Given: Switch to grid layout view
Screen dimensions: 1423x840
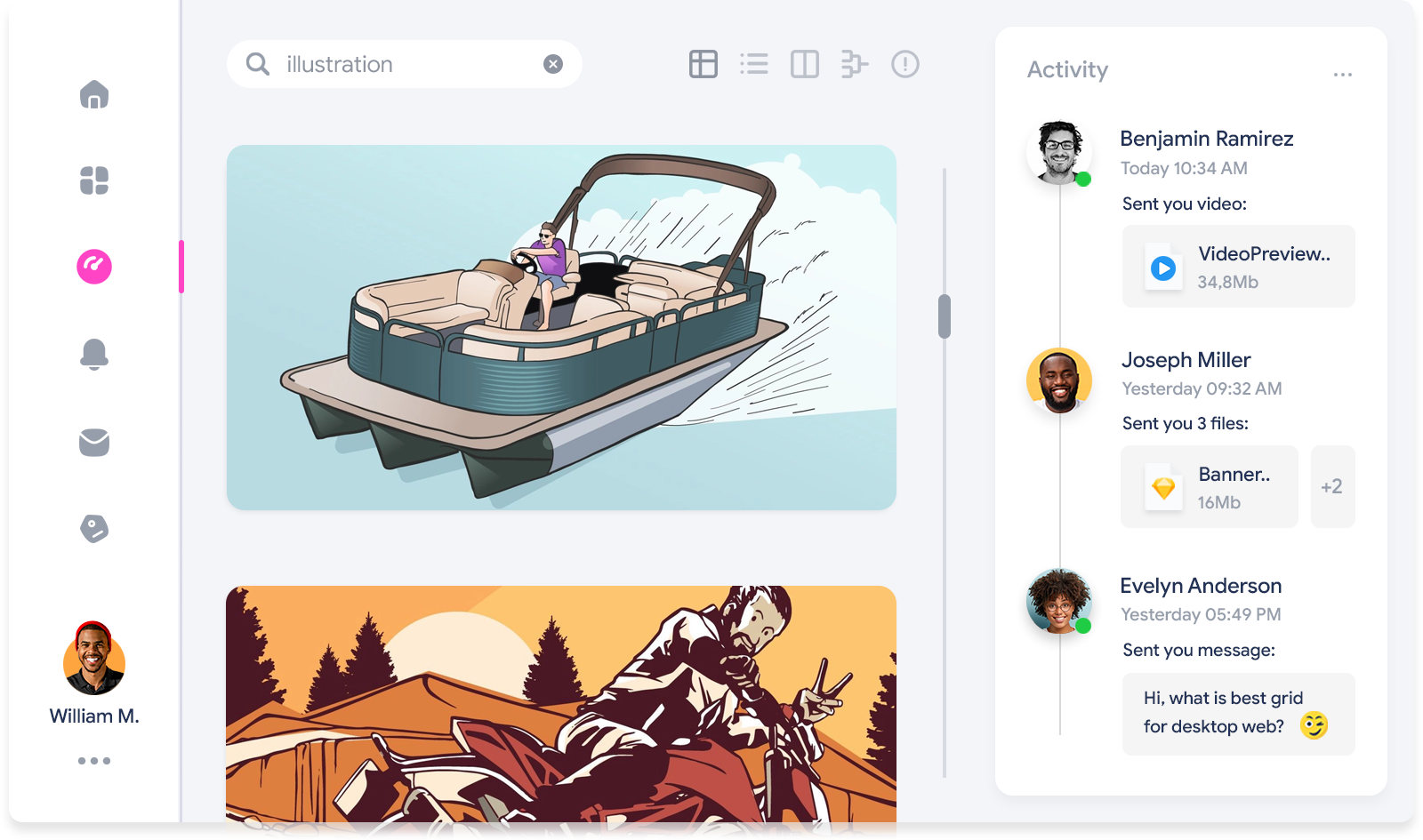Looking at the screenshot, I should click(703, 64).
